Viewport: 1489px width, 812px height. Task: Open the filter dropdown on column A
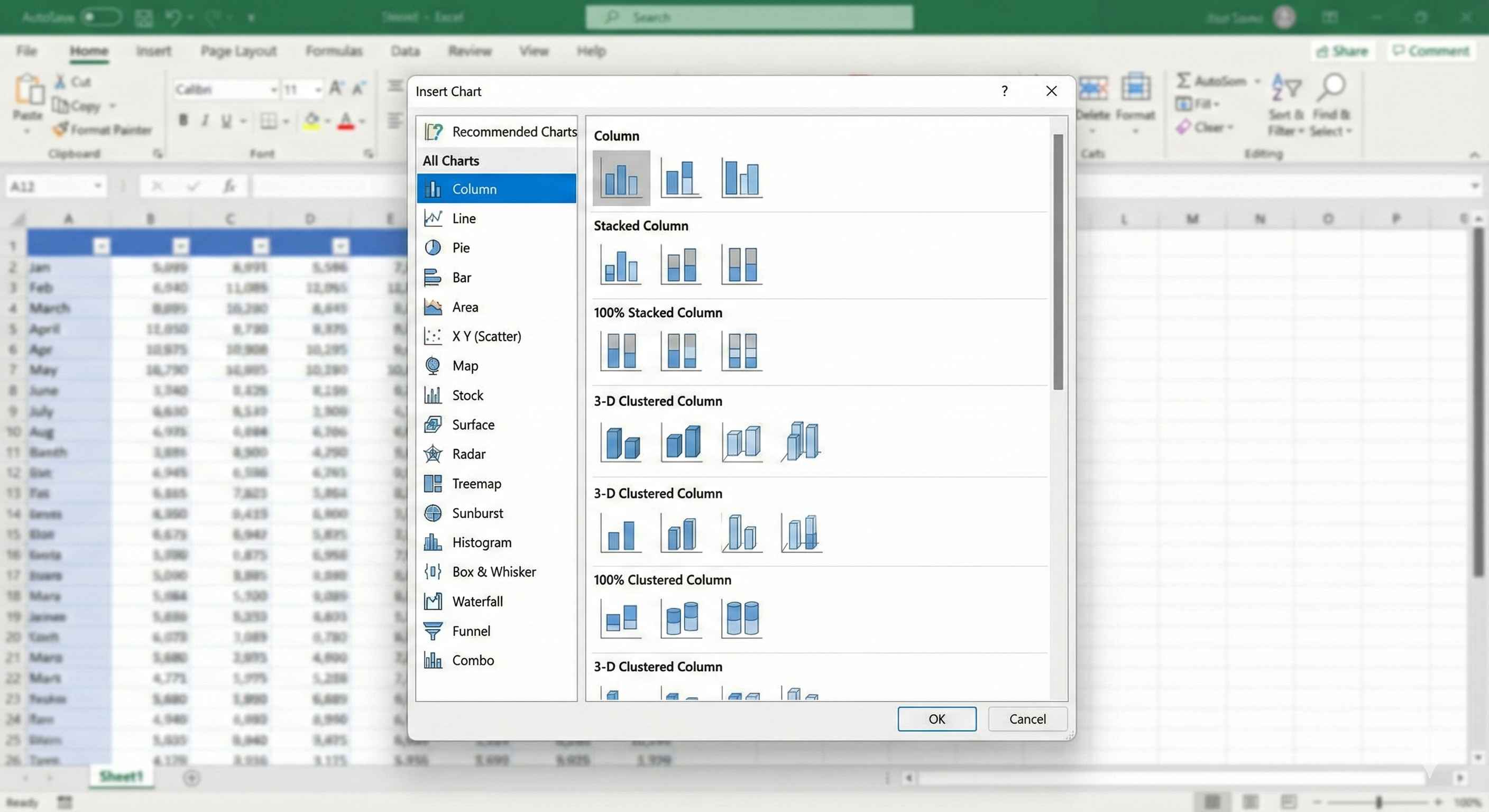pos(102,246)
